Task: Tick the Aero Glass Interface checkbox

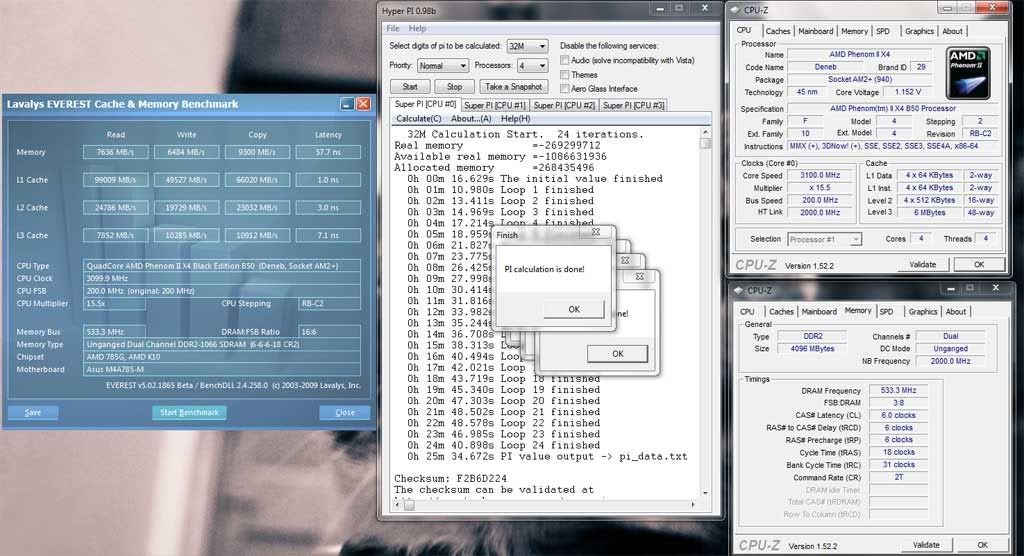Action: (565, 89)
